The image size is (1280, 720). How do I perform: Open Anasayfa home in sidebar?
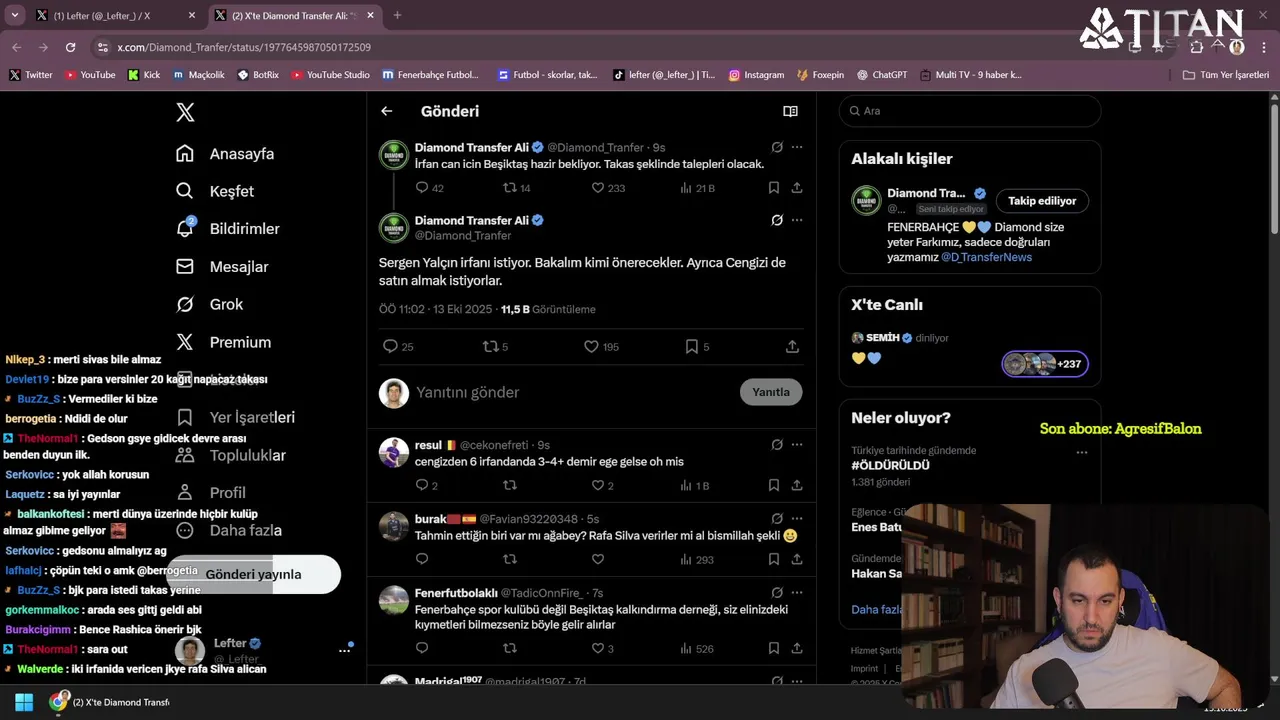225,153
